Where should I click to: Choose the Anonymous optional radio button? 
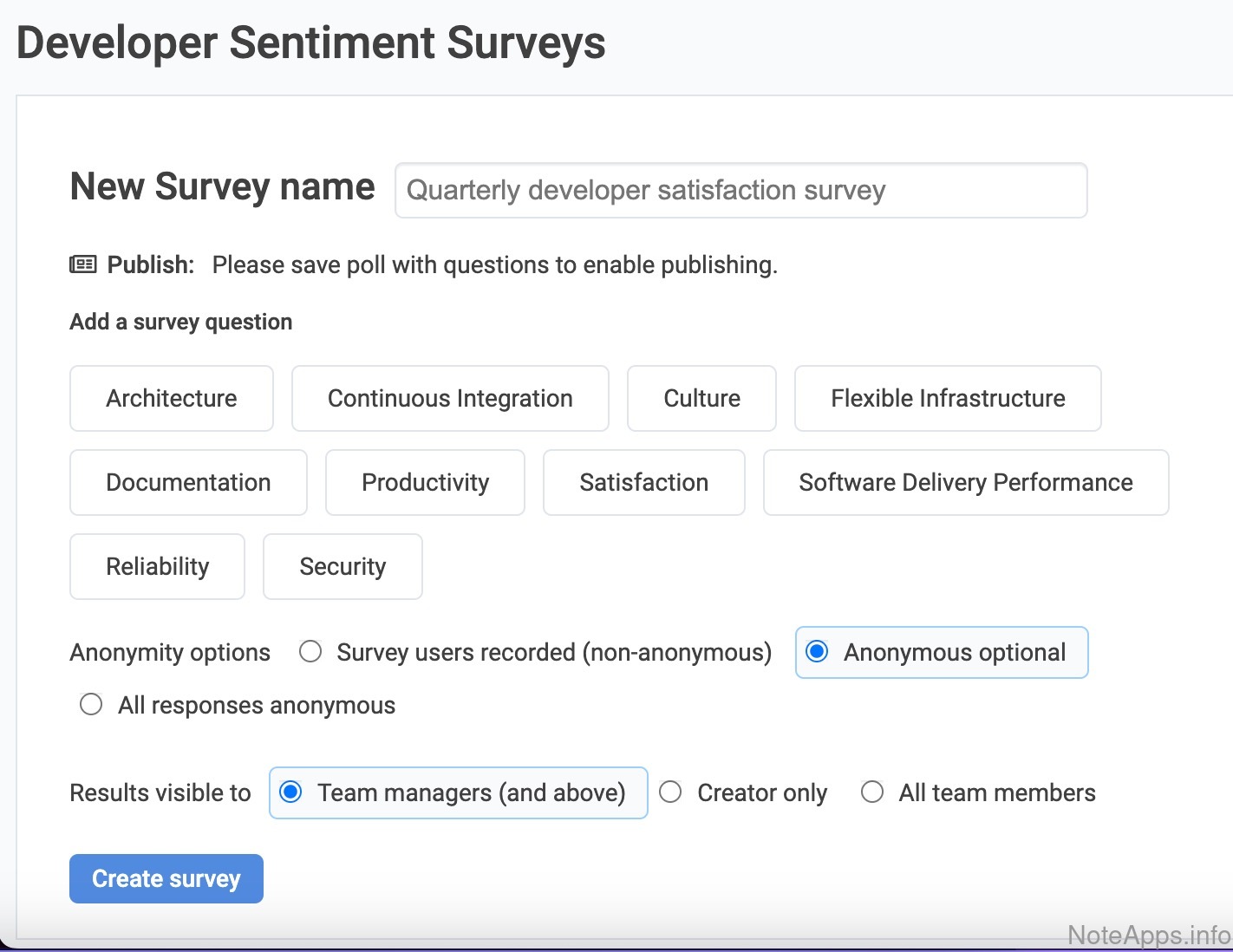(817, 652)
